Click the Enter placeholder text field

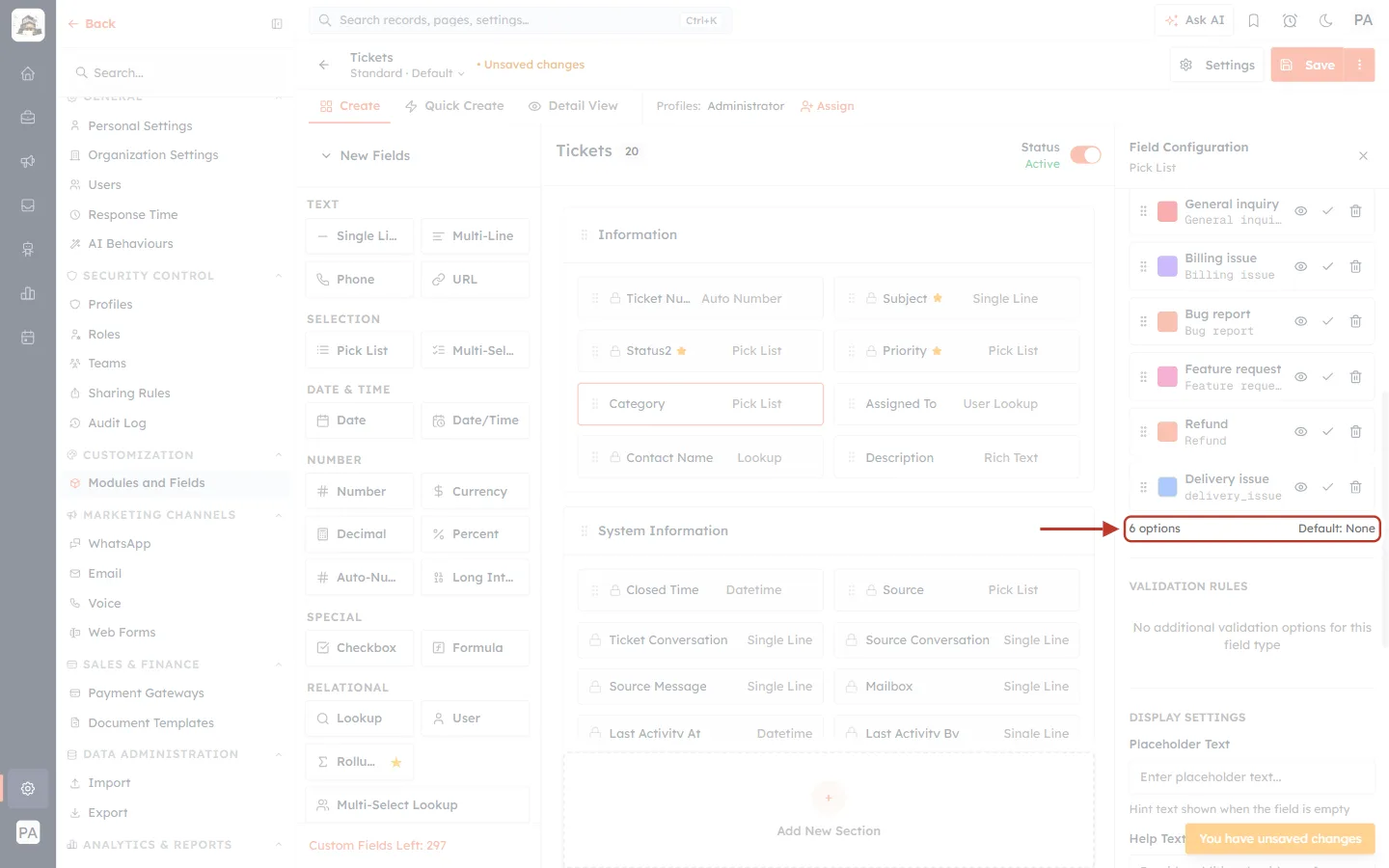click(x=1251, y=777)
